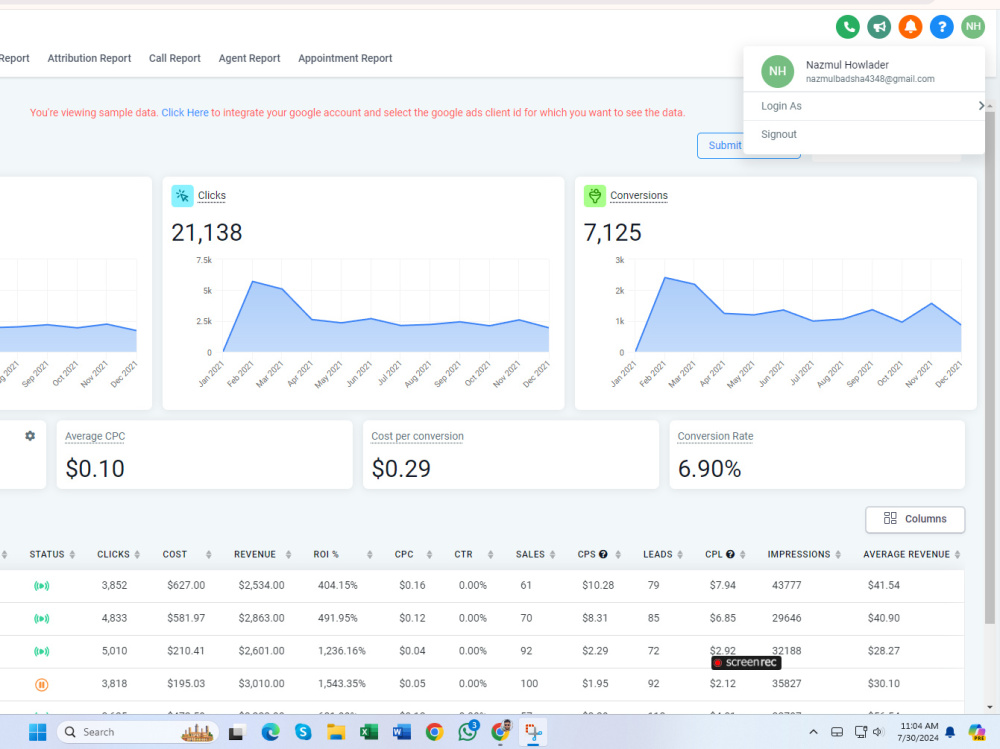The image size is (1000, 749).
Task: Open the Attribution Report tab
Action: 89,58
